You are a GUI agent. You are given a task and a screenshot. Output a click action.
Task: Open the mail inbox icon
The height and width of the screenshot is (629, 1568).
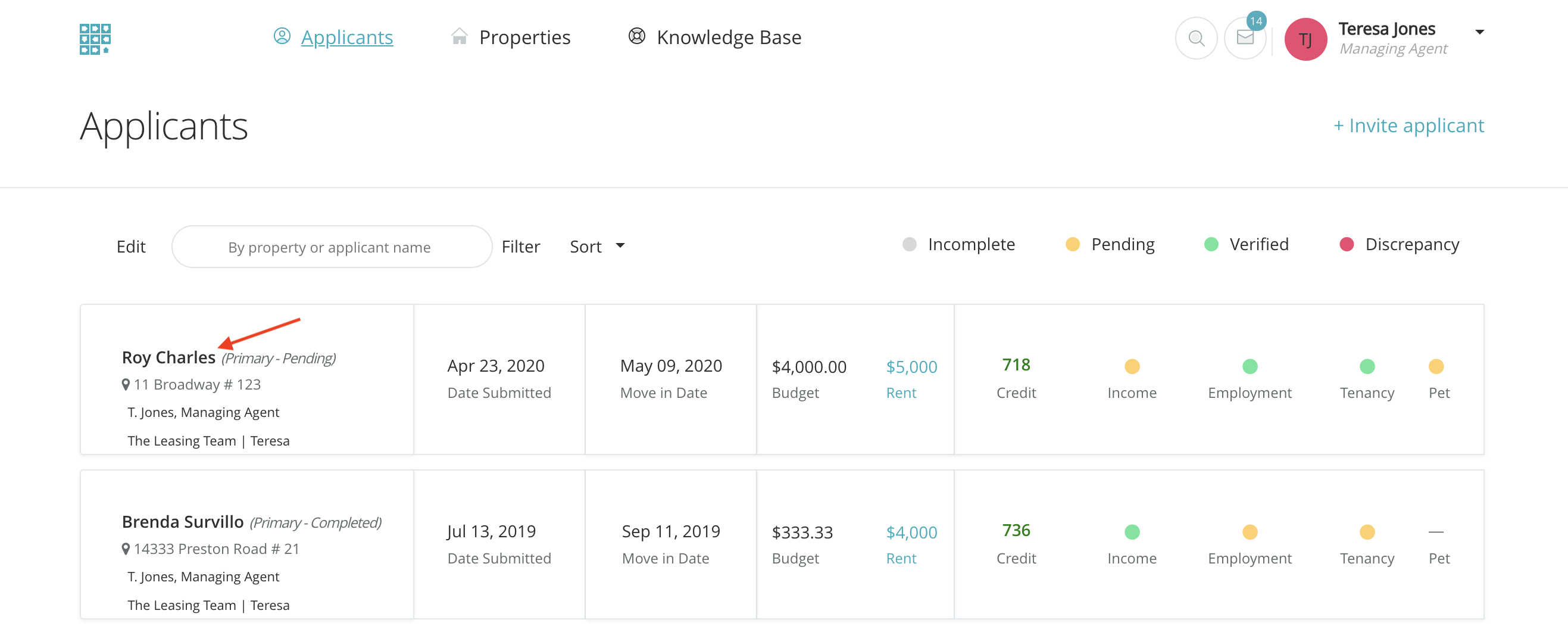click(1245, 38)
